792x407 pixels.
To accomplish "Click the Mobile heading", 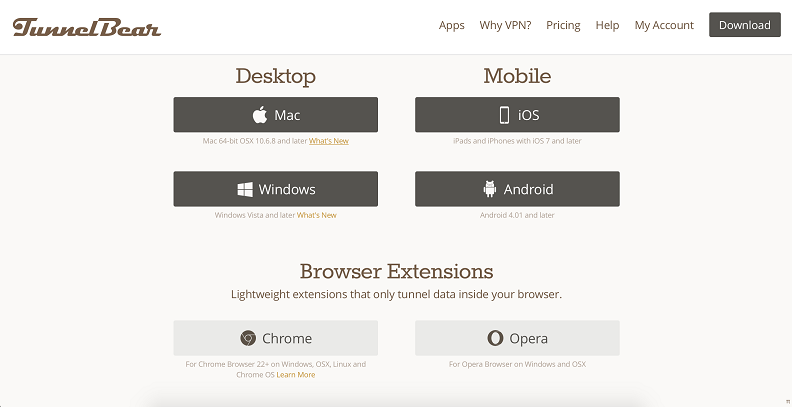I will 517,76.
